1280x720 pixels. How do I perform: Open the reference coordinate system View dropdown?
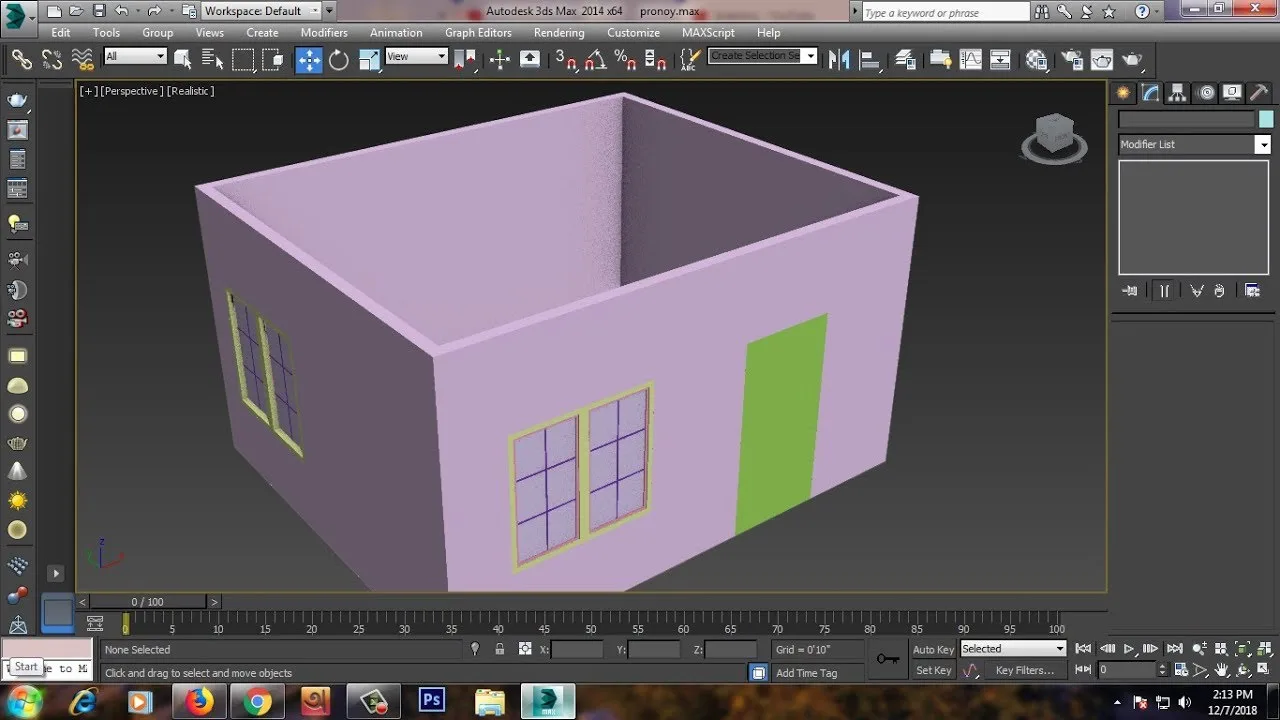(416, 57)
